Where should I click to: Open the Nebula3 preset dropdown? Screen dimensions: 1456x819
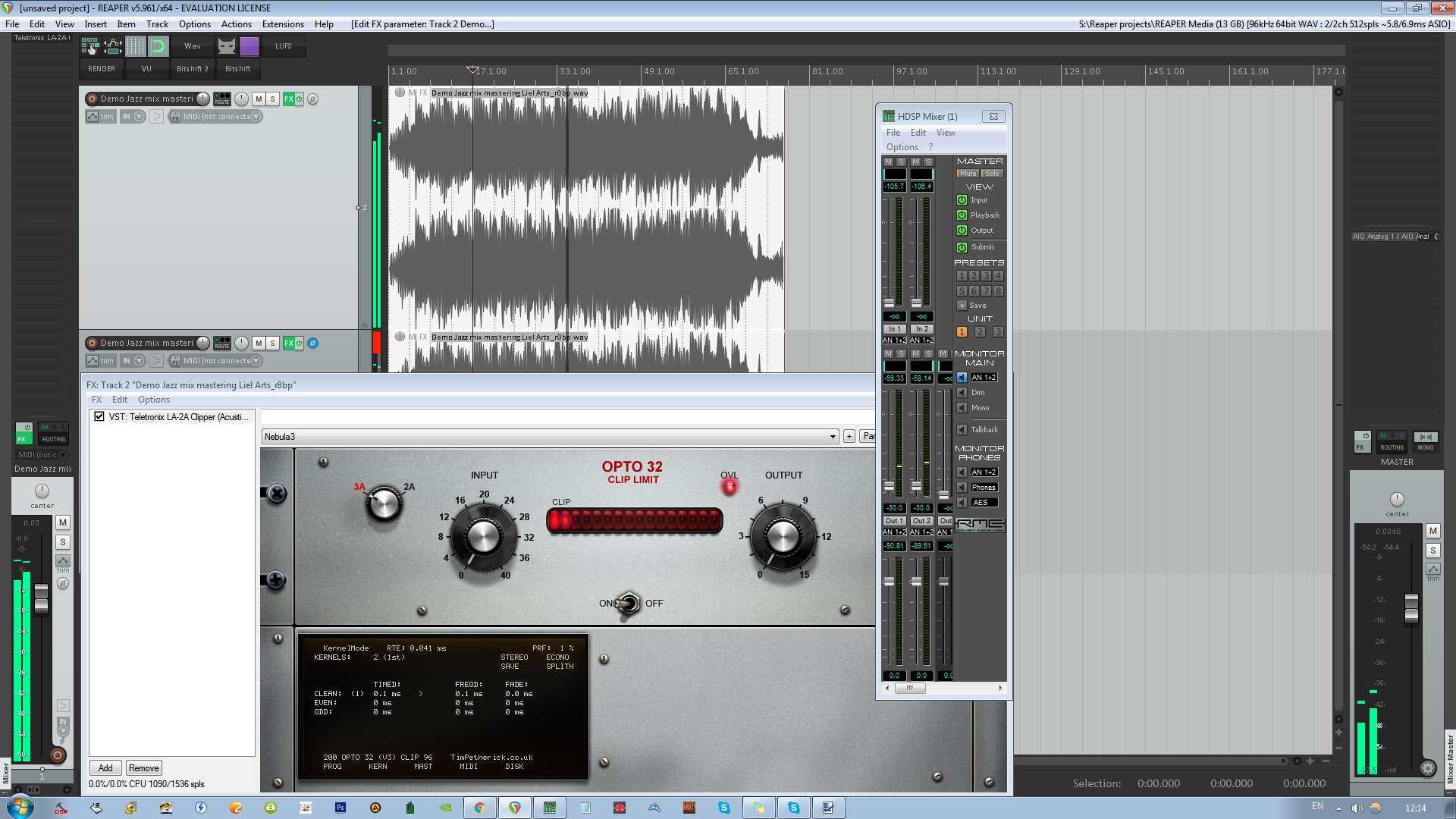(x=833, y=437)
